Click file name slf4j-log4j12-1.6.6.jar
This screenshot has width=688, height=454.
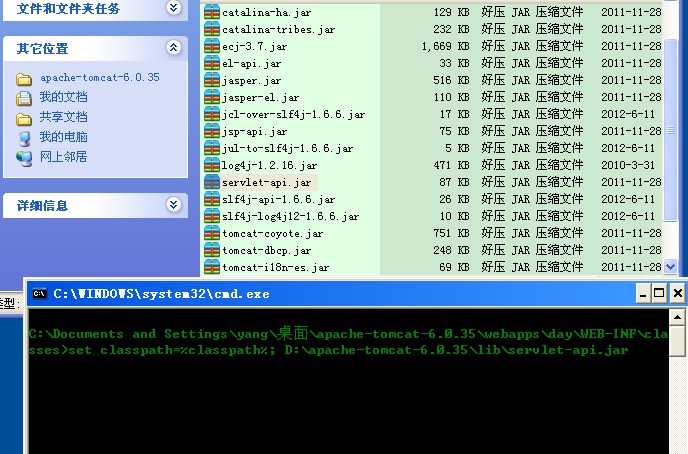point(290,217)
